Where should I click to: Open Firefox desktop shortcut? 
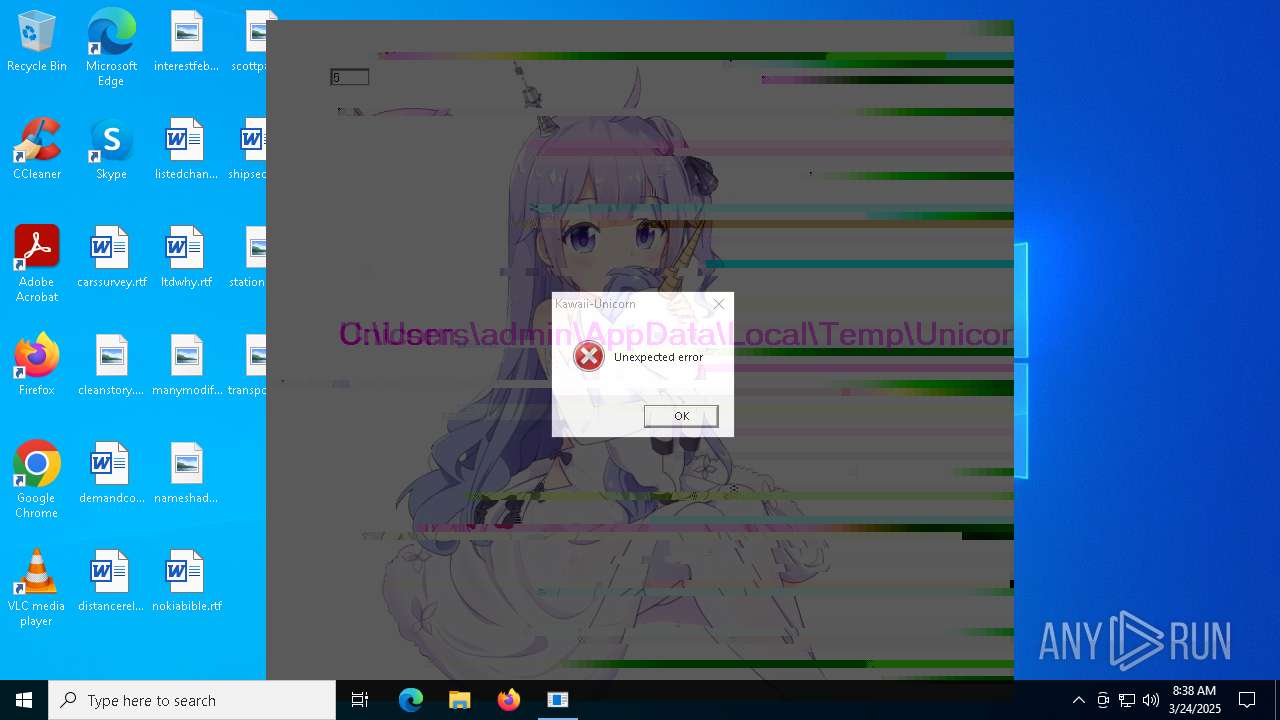[37, 366]
